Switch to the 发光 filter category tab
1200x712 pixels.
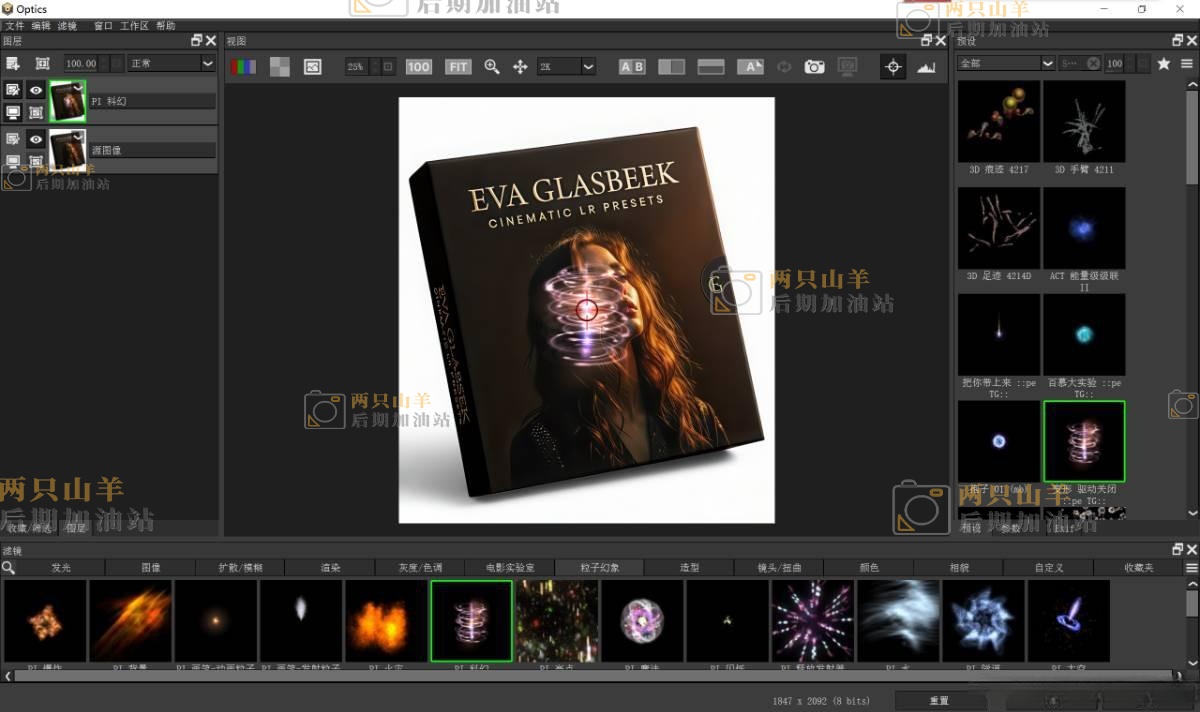point(61,567)
